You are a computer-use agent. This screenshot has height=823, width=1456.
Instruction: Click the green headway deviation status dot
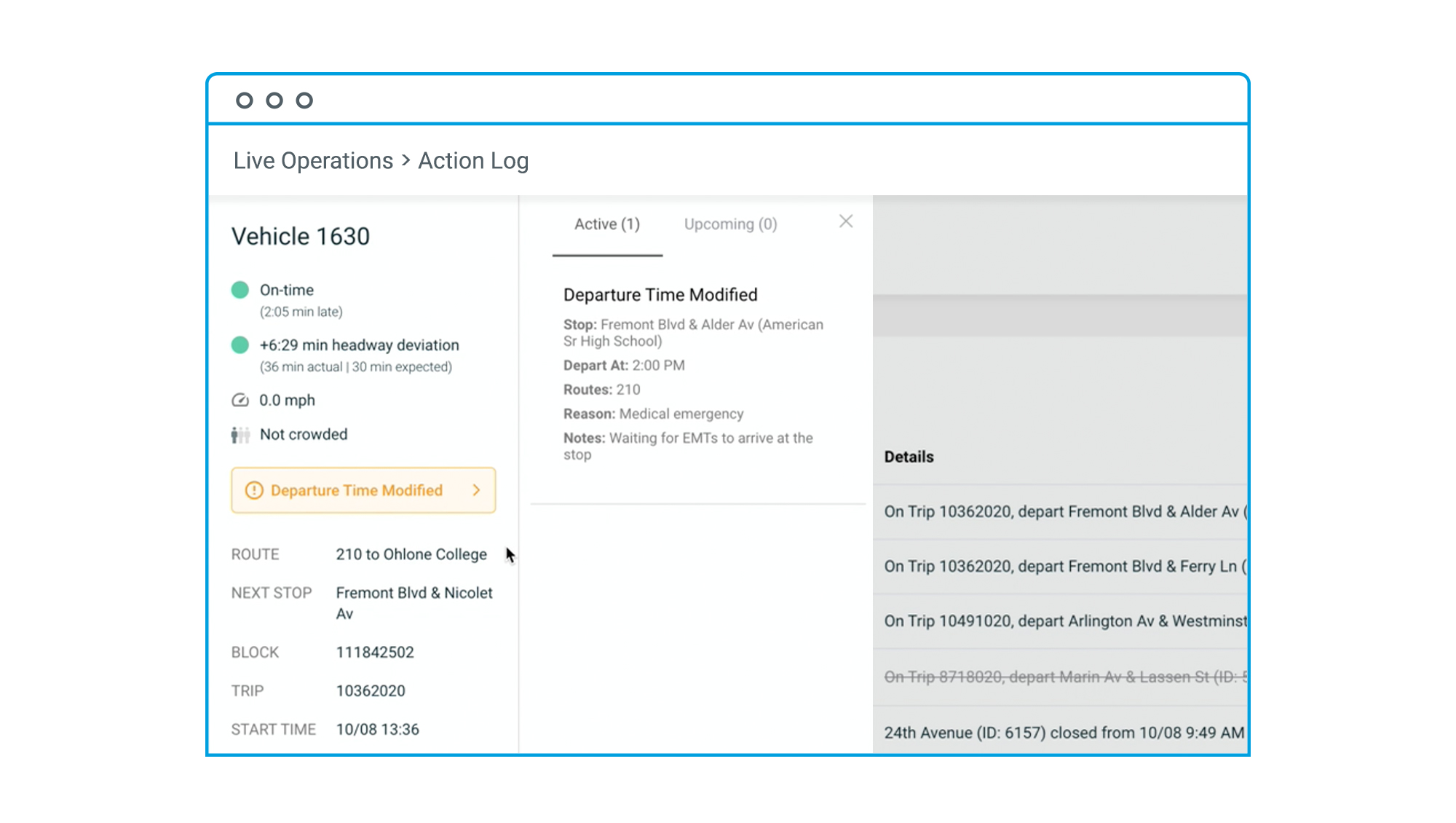tap(240, 345)
